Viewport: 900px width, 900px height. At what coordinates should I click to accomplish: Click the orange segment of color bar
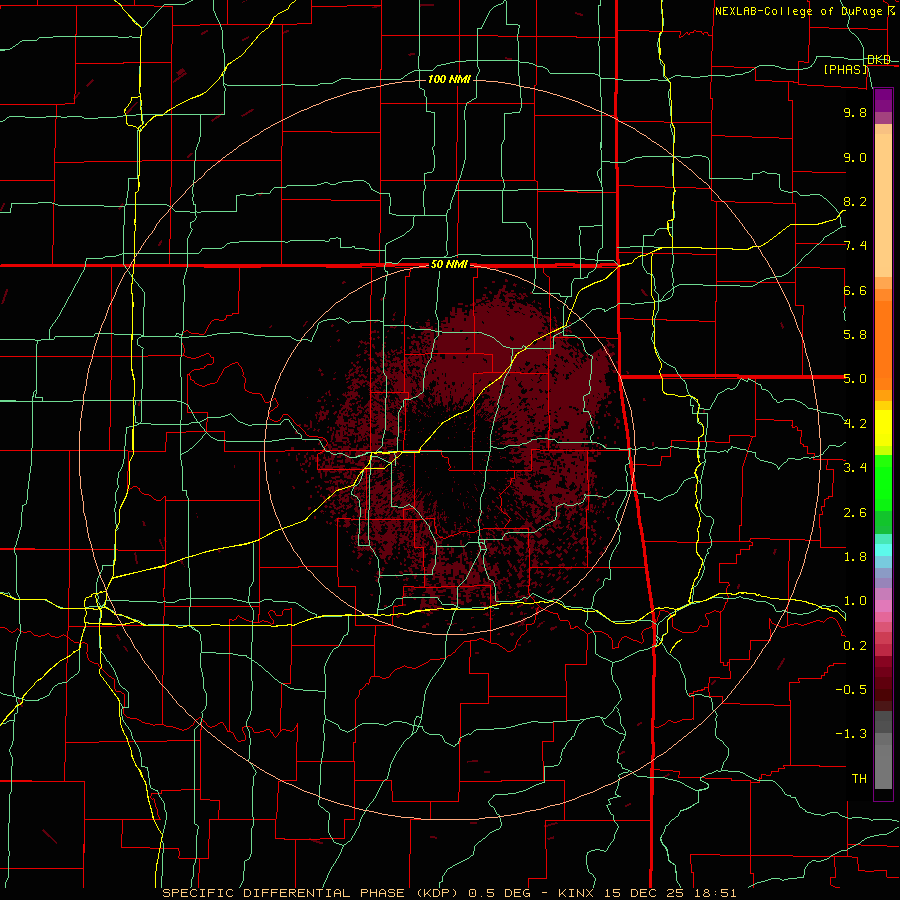[x=883, y=344]
